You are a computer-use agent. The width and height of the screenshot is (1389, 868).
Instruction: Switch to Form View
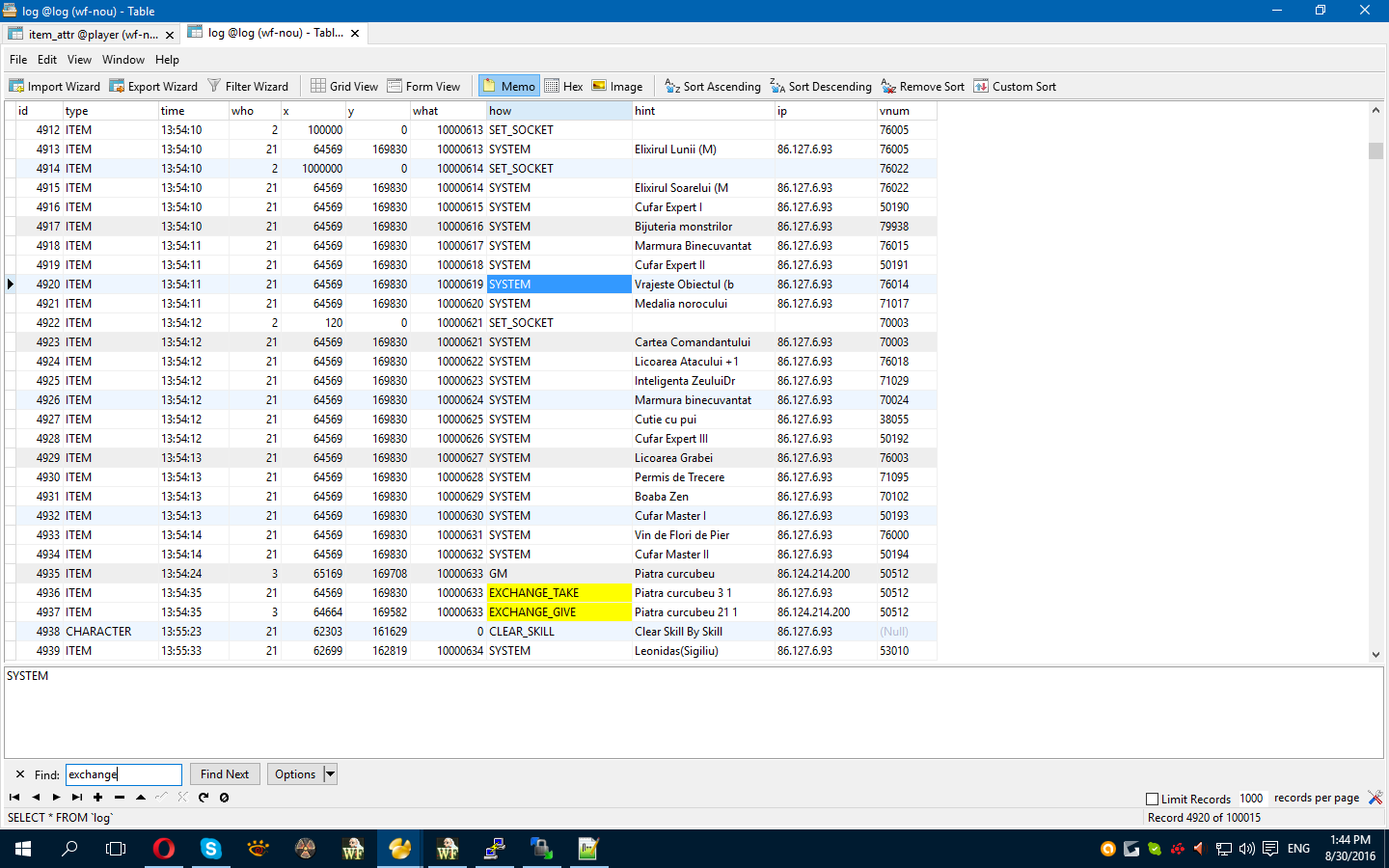[x=423, y=86]
